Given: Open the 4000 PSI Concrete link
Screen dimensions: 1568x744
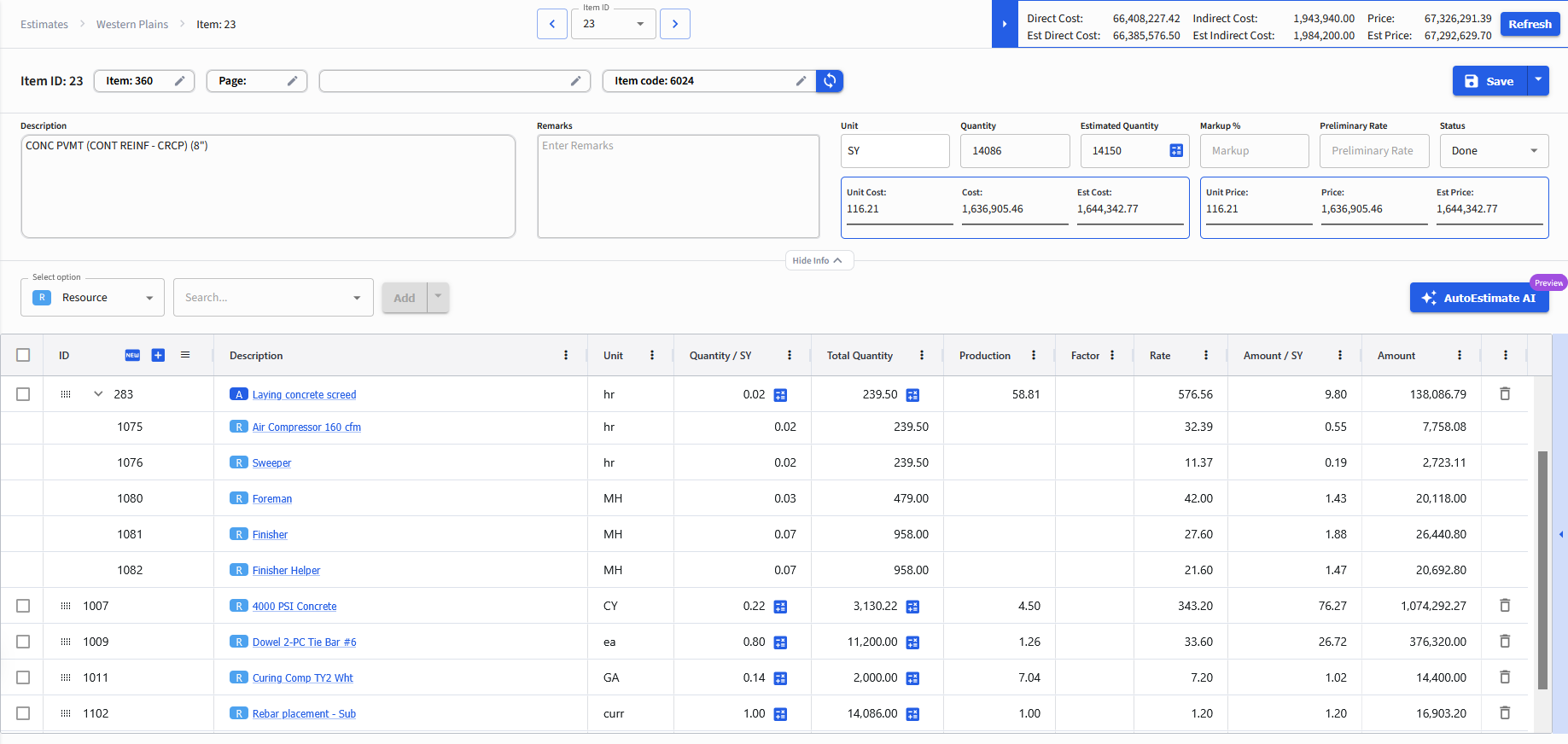Looking at the screenshot, I should [x=294, y=606].
